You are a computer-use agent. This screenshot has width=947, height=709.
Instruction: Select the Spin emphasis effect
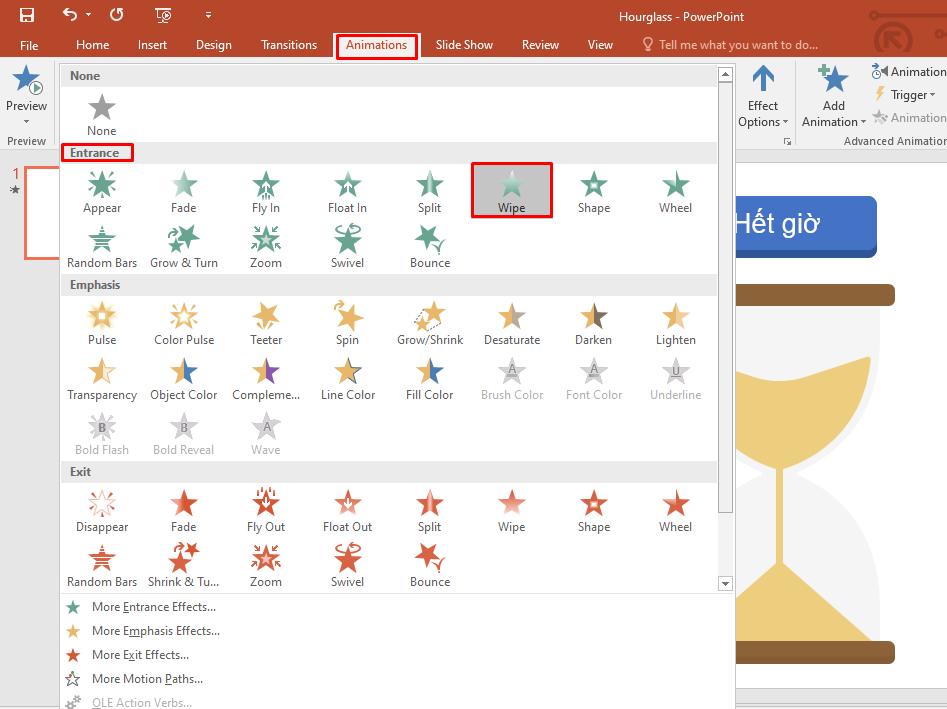pyautogui.click(x=347, y=322)
